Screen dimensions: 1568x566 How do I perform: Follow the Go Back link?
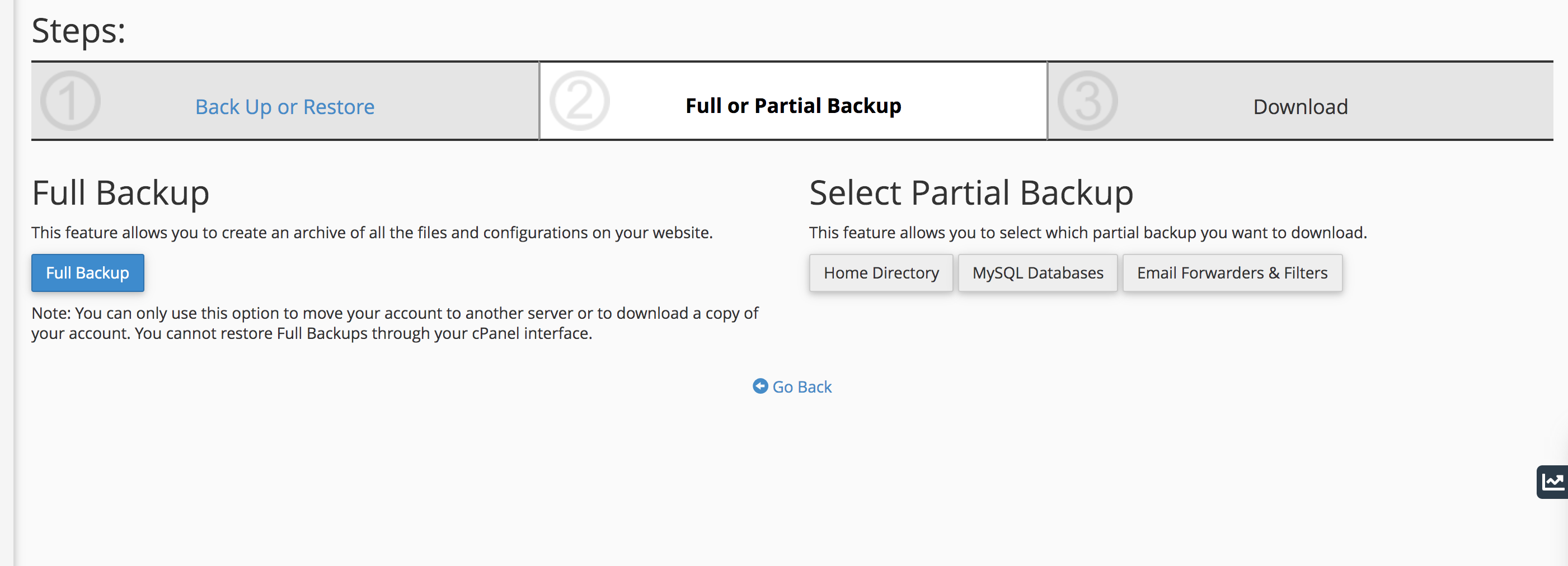[x=802, y=386]
